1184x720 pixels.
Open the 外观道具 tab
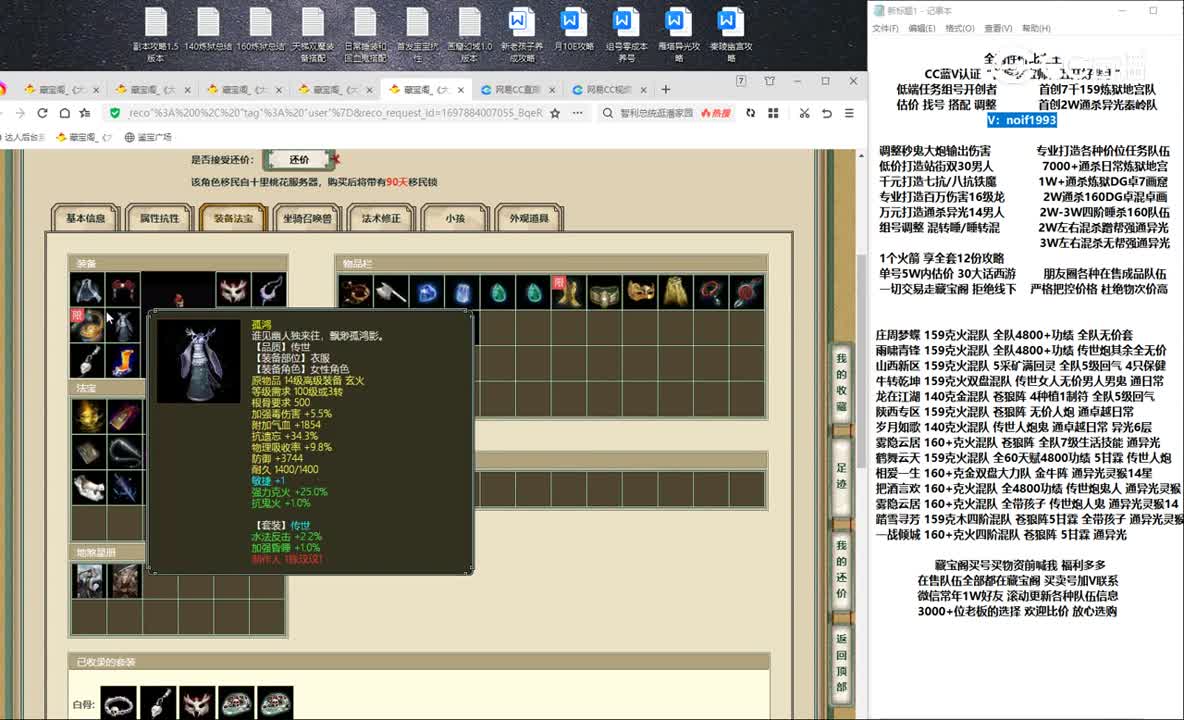(529, 218)
